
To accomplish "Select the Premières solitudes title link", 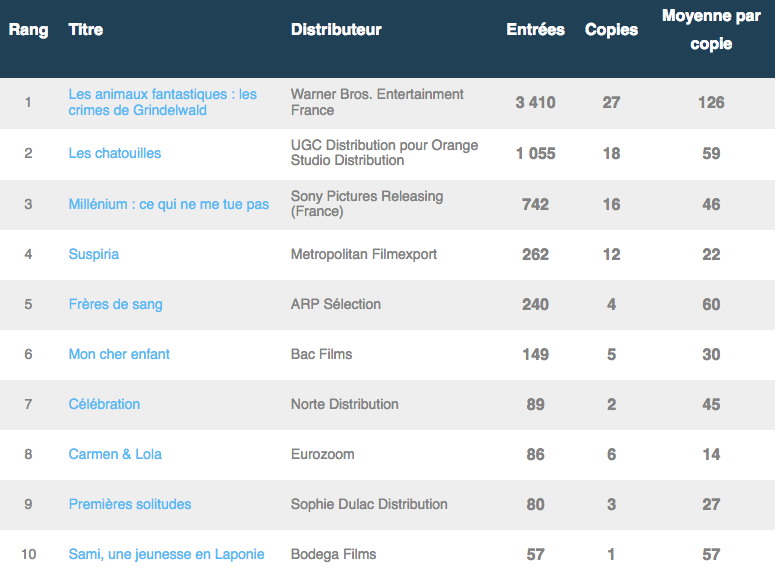I will click(x=129, y=504).
